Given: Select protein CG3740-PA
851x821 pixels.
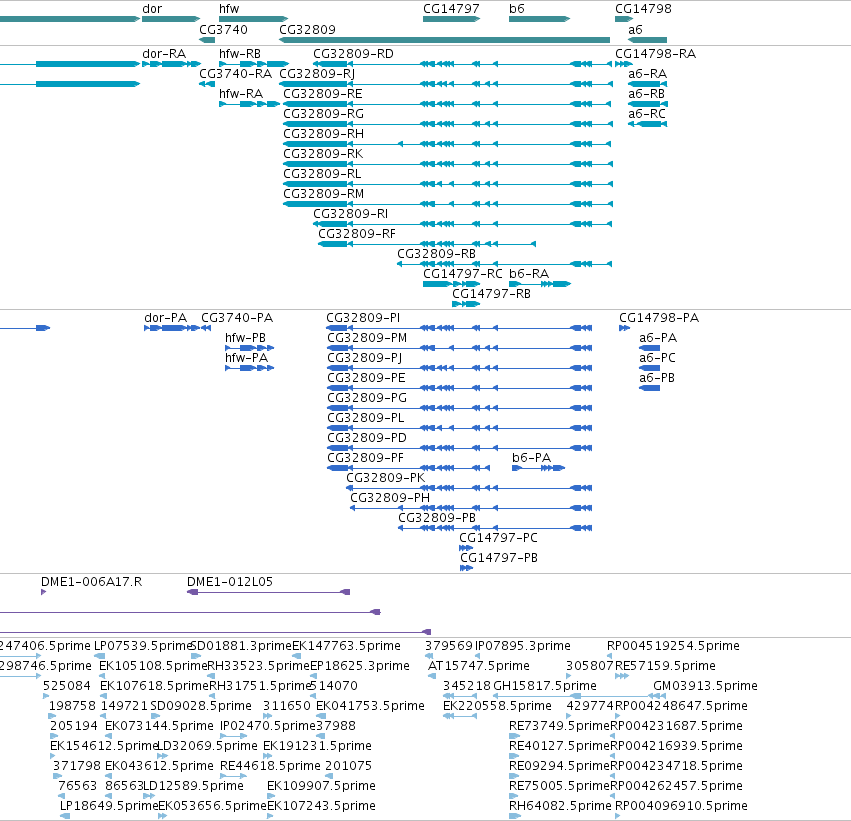Looking at the screenshot, I should (237, 318).
